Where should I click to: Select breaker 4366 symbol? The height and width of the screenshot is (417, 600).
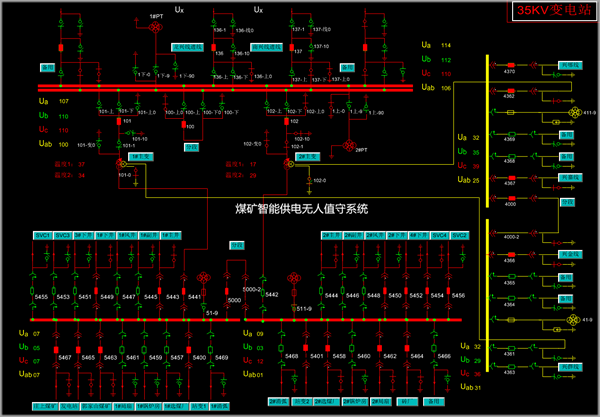pyautogui.click(x=511, y=254)
